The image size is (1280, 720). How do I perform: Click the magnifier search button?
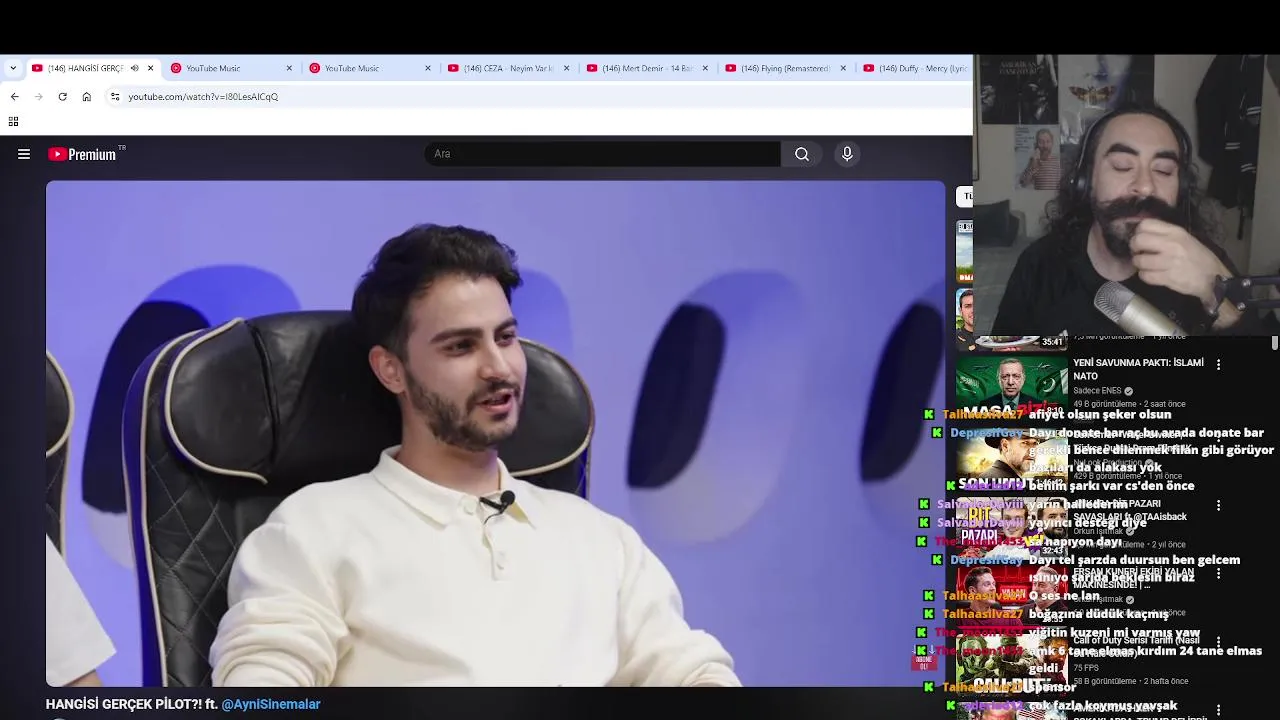coord(802,154)
